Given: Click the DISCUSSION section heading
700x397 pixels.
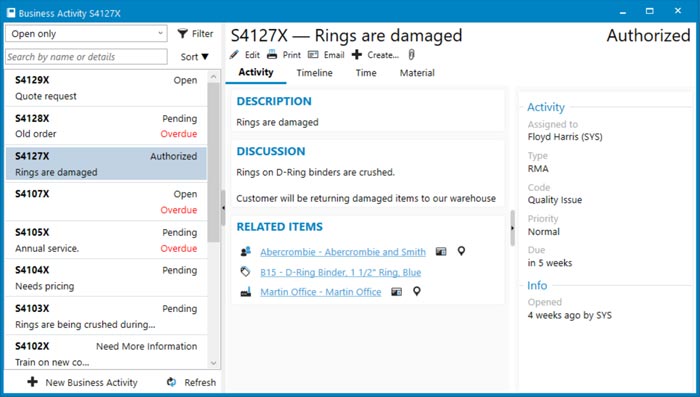Looking at the screenshot, I should click(271, 151).
